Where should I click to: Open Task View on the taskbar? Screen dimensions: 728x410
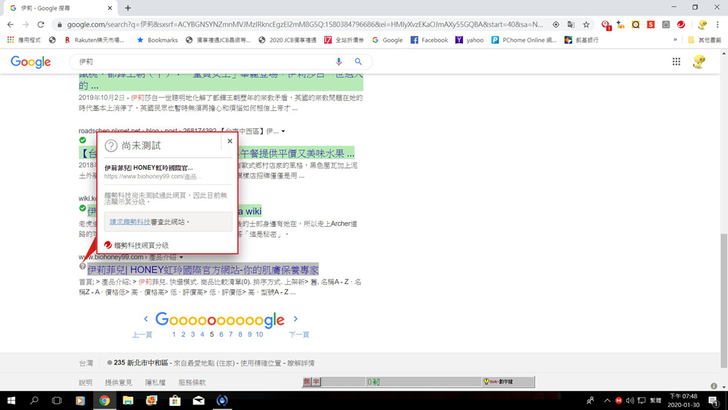(x=57, y=400)
